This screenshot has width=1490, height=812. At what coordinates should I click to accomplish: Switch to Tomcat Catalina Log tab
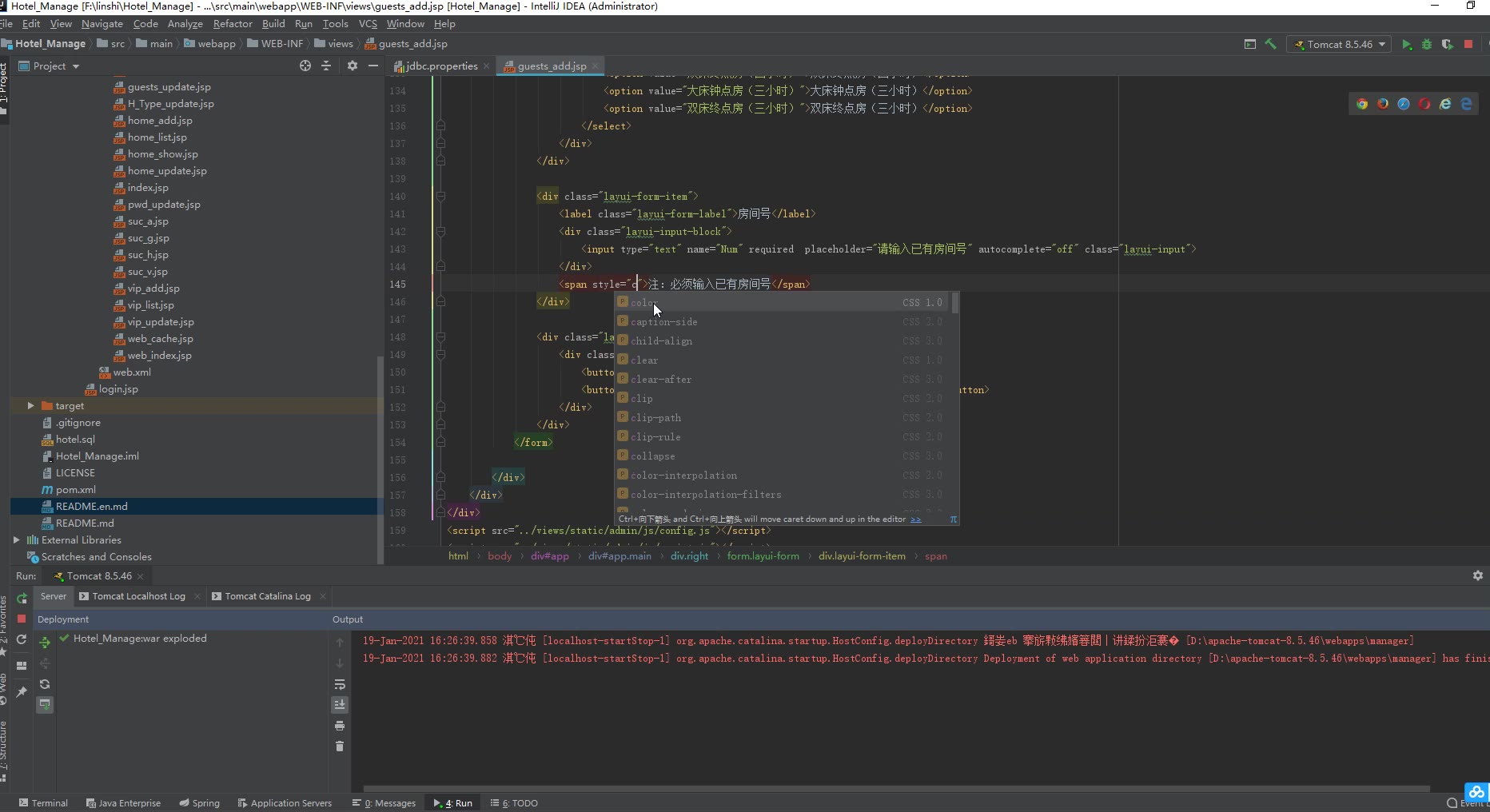pos(268,597)
